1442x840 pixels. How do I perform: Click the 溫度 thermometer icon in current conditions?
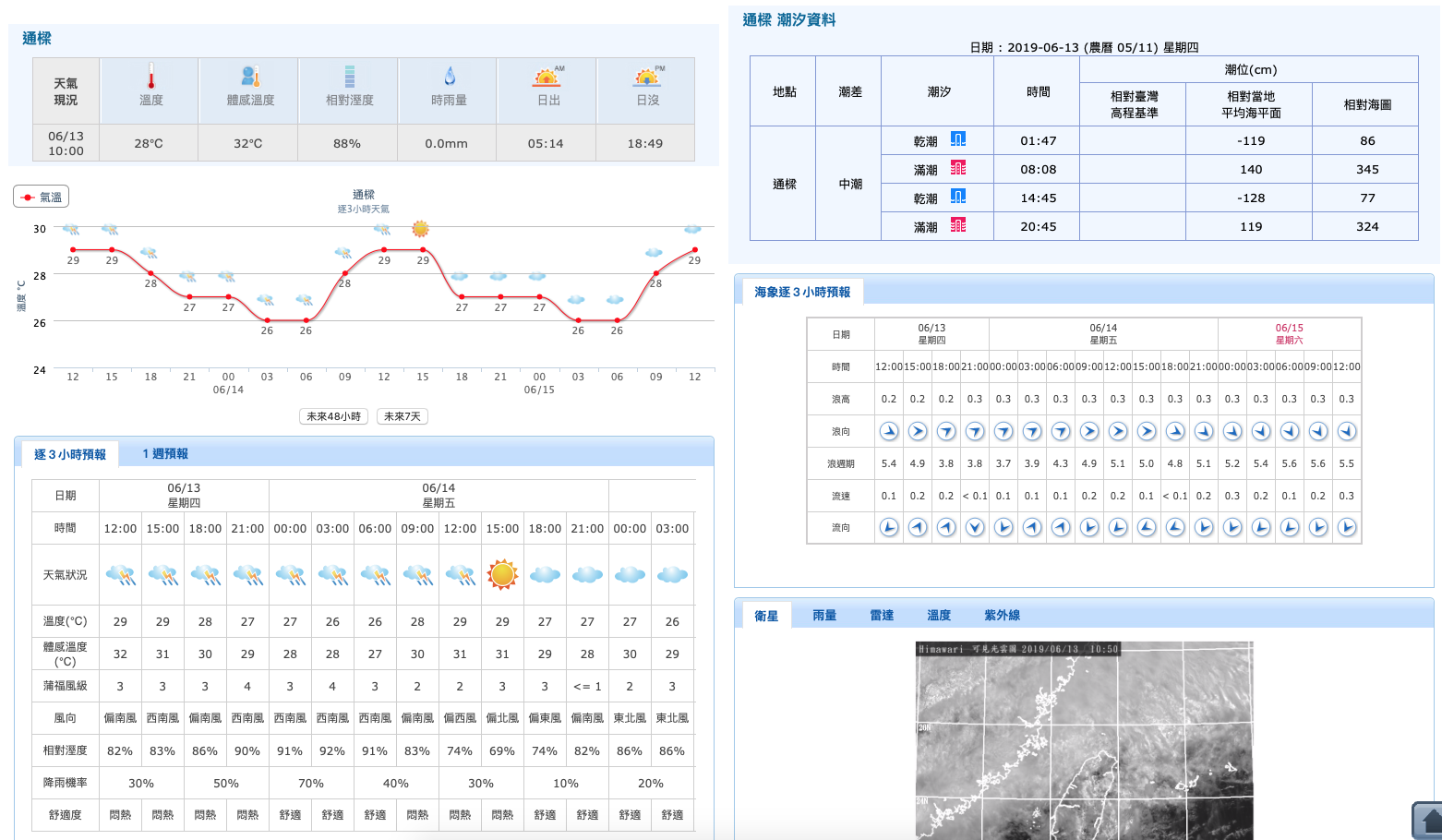click(x=151, y=77)
